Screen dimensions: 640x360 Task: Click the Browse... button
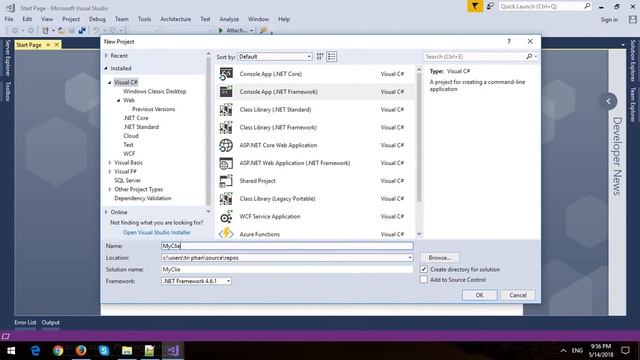point(440,258)
